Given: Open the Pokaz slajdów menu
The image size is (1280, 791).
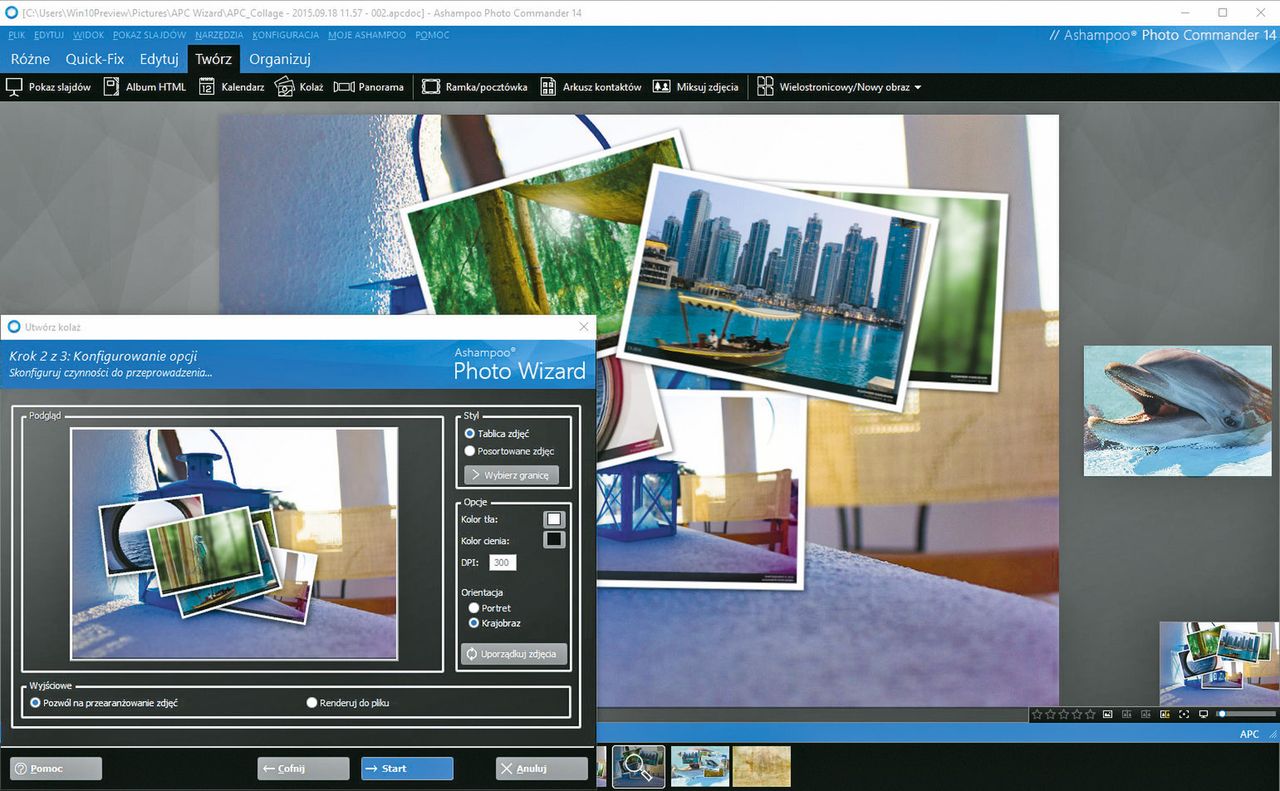Looking at the screenshot, I should coord(150,35).
